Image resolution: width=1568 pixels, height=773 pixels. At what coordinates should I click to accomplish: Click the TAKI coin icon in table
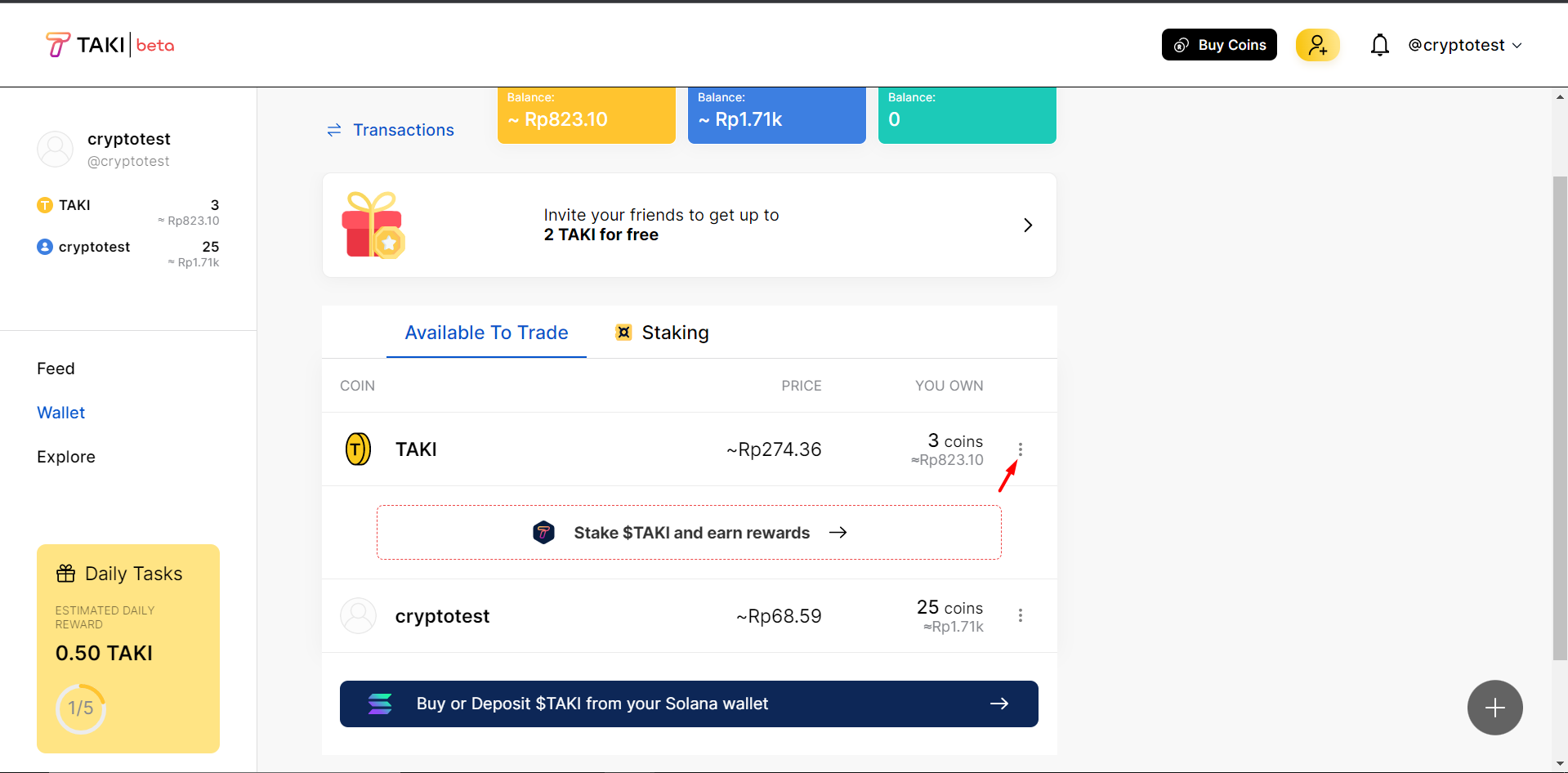[358, 449]
